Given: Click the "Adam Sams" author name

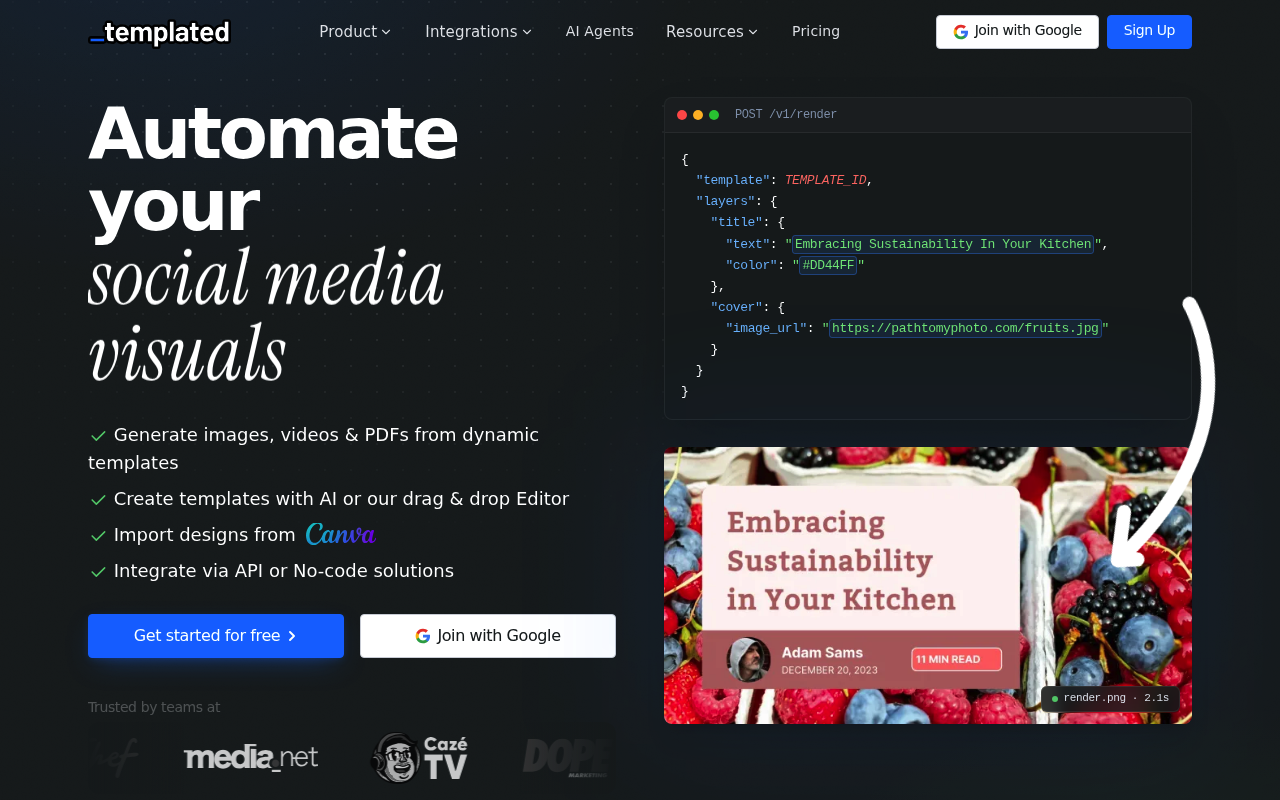Looking at the screenshot, I should coord(822,652).
